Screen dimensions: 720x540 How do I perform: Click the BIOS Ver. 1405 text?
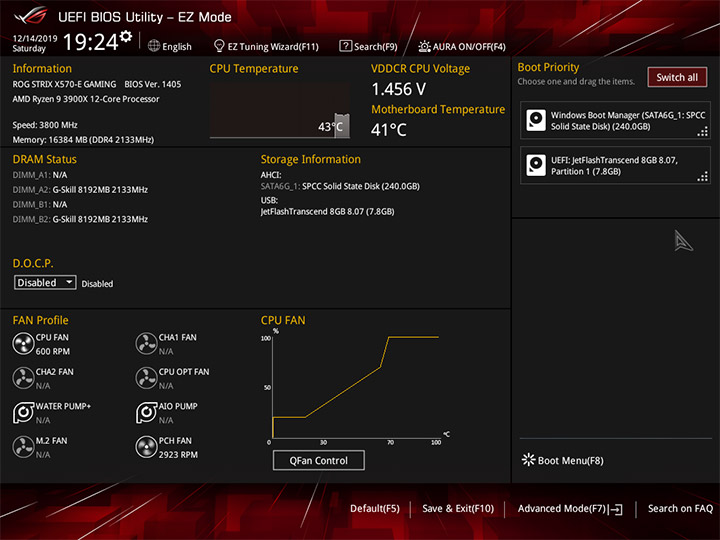pyautogui.click(x=152, y=84)
